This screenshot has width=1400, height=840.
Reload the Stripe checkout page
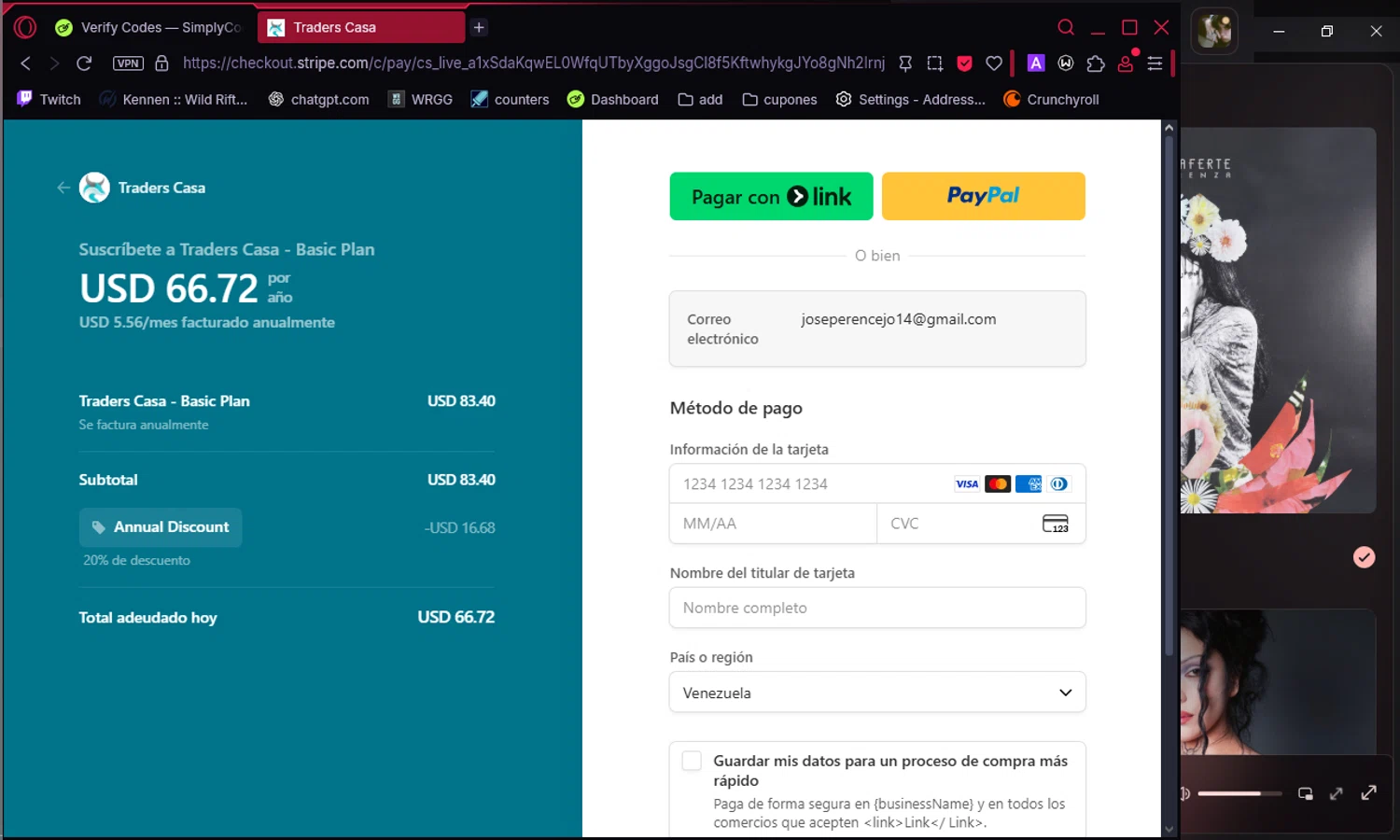[84, 63]
